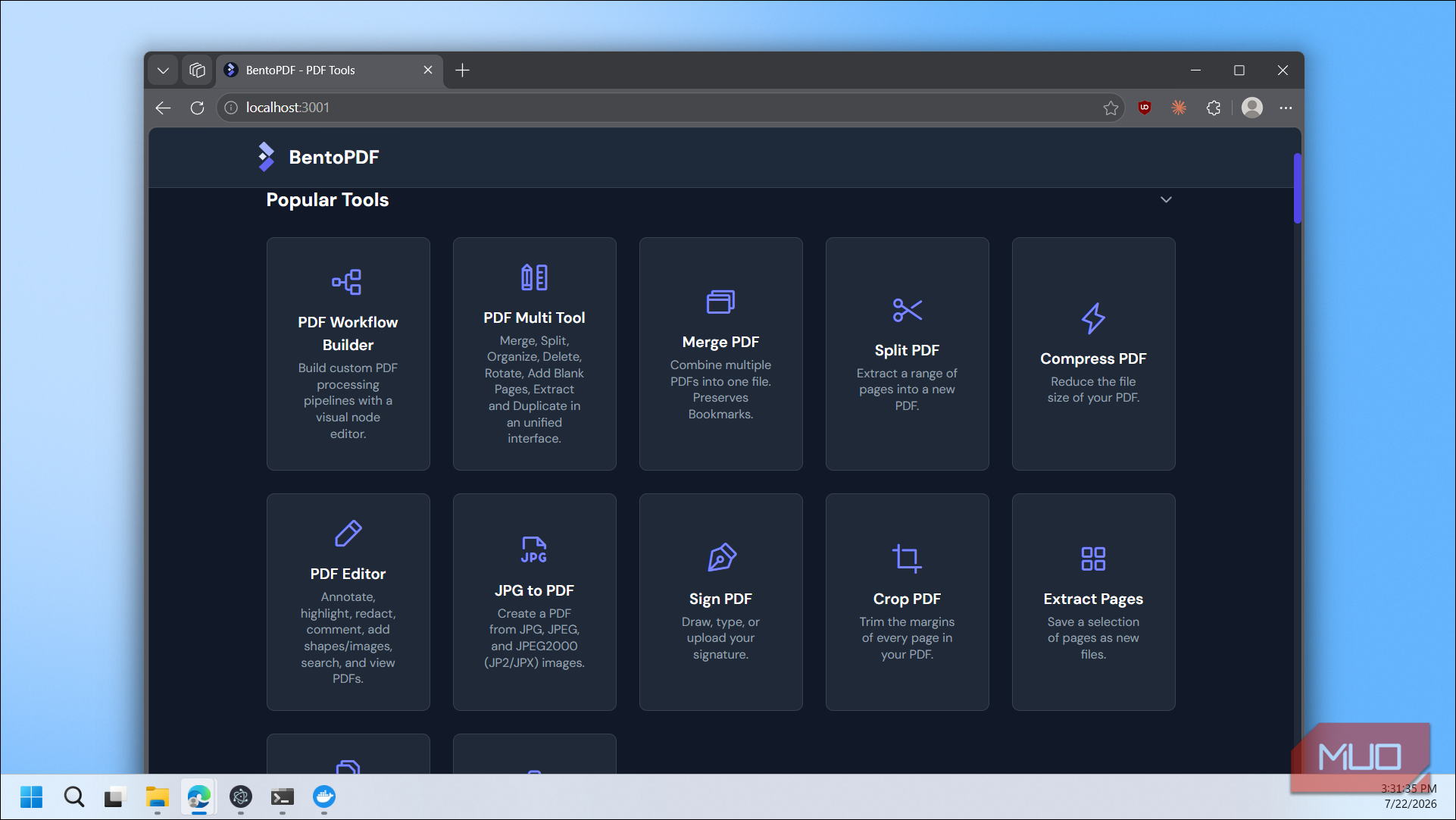Open the Extract Pages grid icon
1456x820 pixels.
pyautogui.click(x=1093, y=559)
